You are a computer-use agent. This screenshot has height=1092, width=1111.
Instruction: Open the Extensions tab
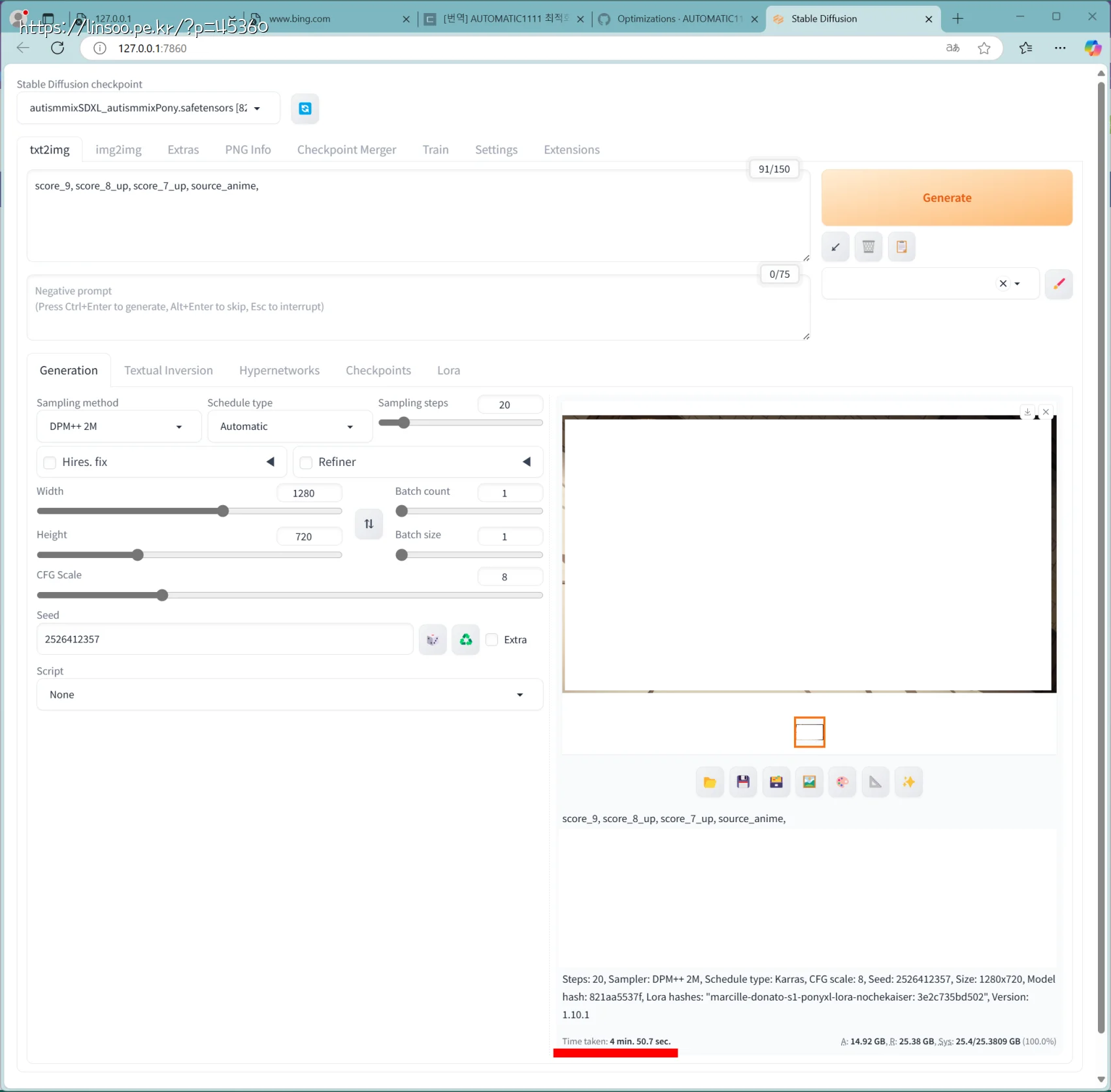pos(572,150)
